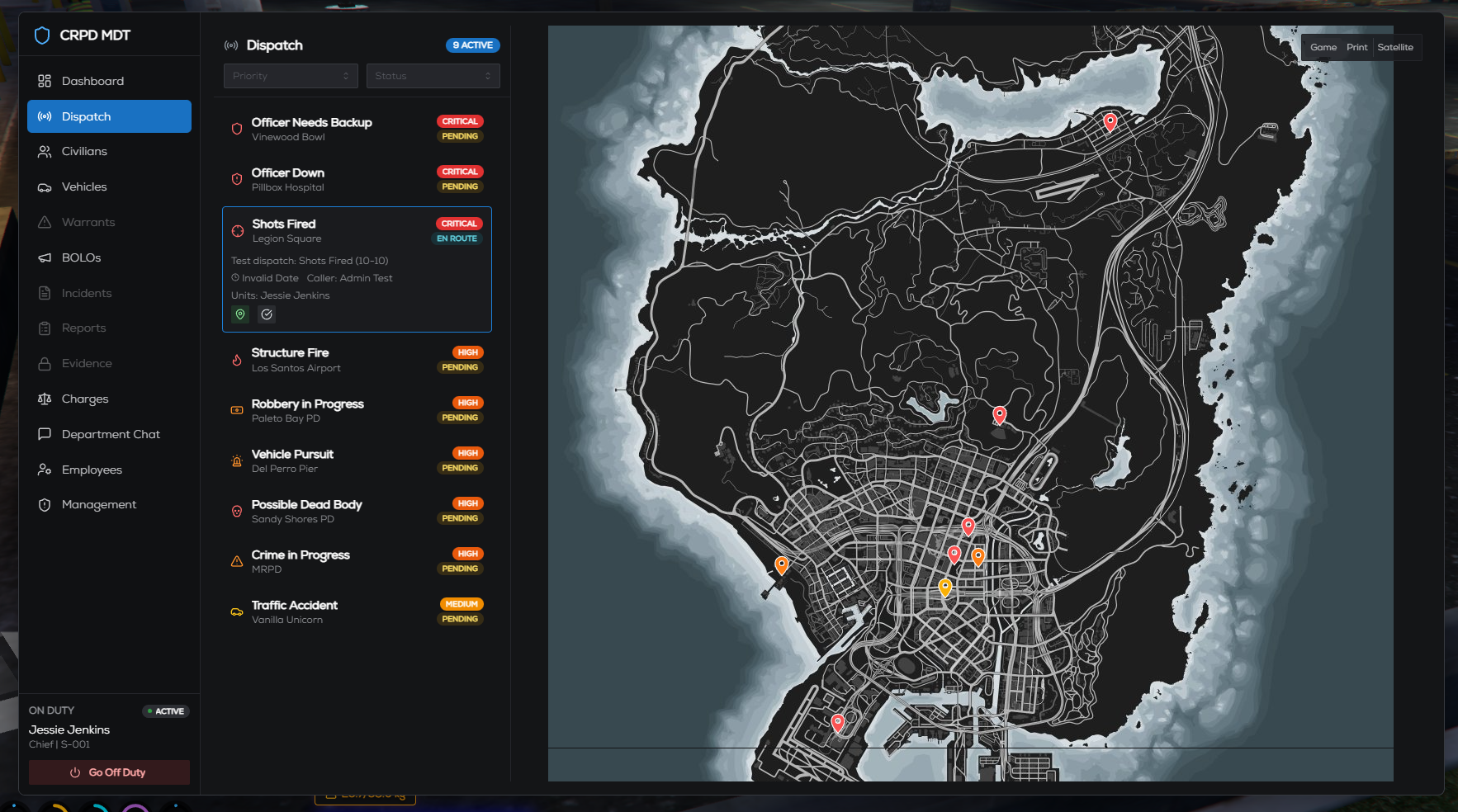Click the 'Paleto Bay PD' location text
Image resolution: width=1458 pixels, height=812 pixels.
286,418
